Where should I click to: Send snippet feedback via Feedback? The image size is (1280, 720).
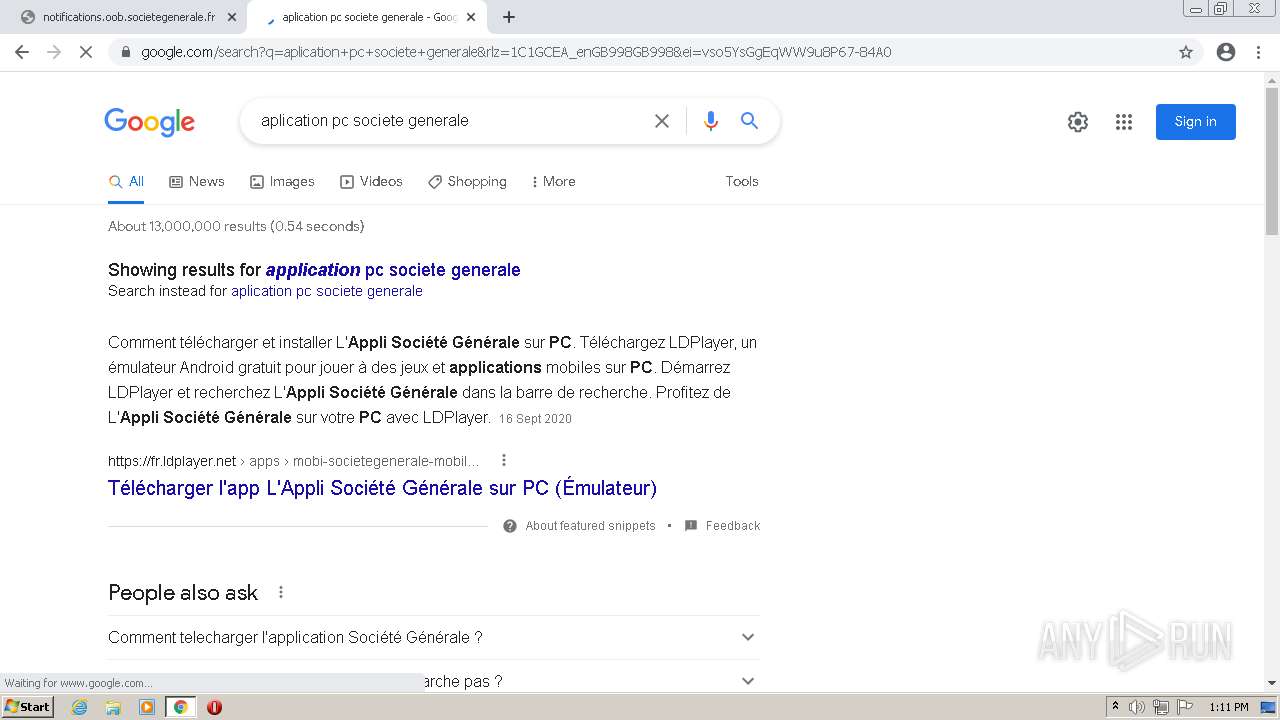pos(723,526)
